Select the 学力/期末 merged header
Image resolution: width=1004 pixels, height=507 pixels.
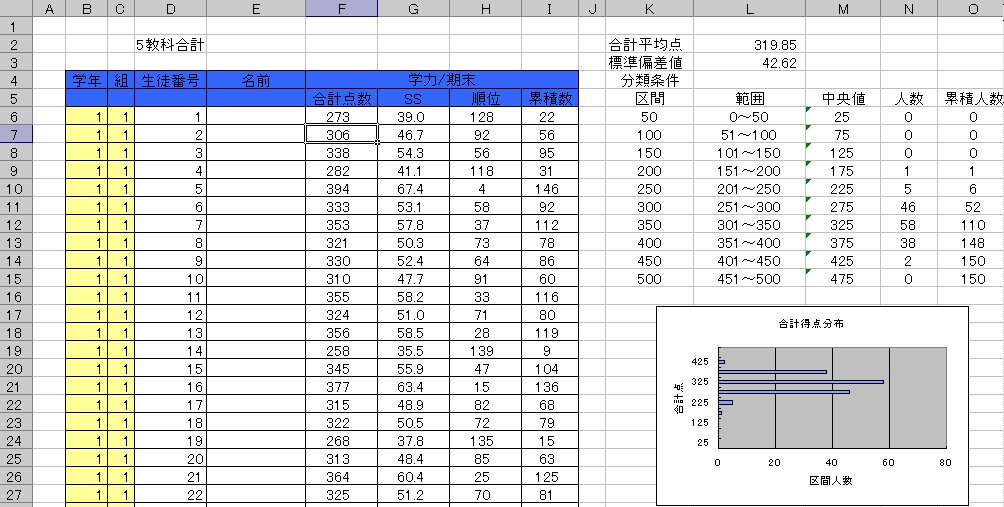tap(442, 80)
